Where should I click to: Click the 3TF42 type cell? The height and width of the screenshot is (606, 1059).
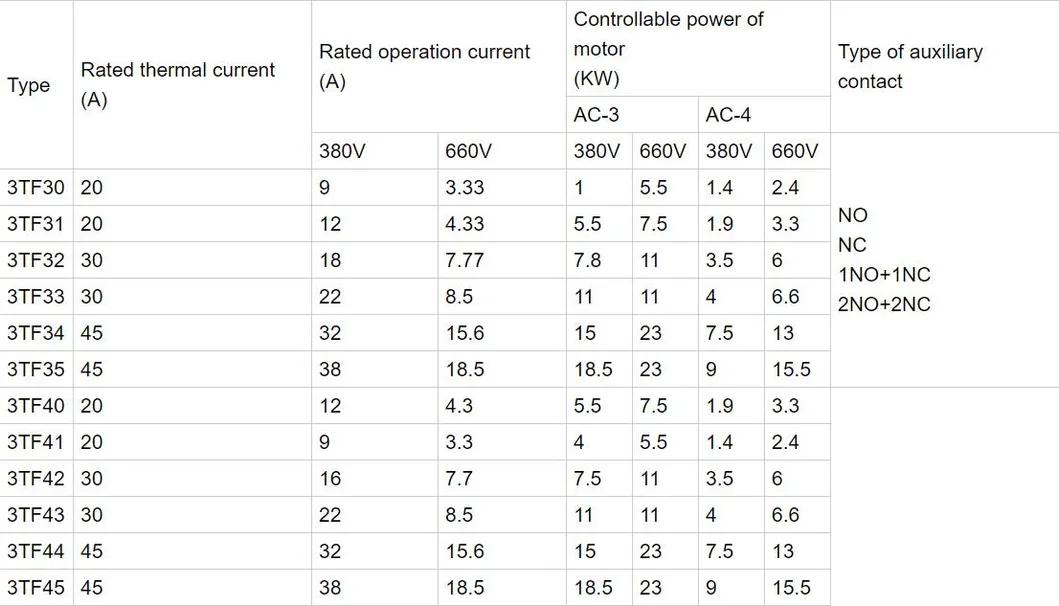point(36,479)
